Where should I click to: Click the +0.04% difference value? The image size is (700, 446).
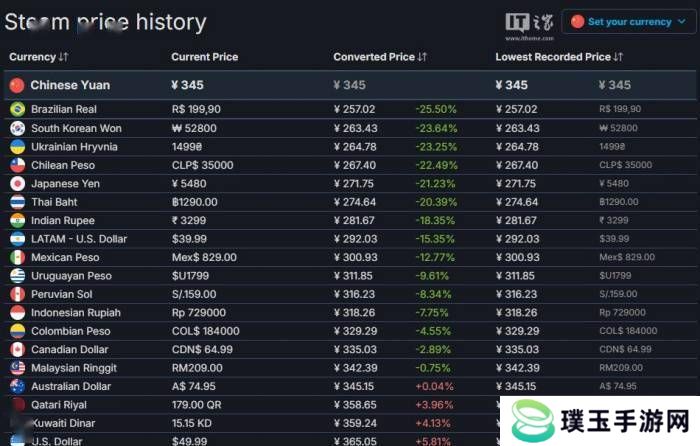(434, 387)
